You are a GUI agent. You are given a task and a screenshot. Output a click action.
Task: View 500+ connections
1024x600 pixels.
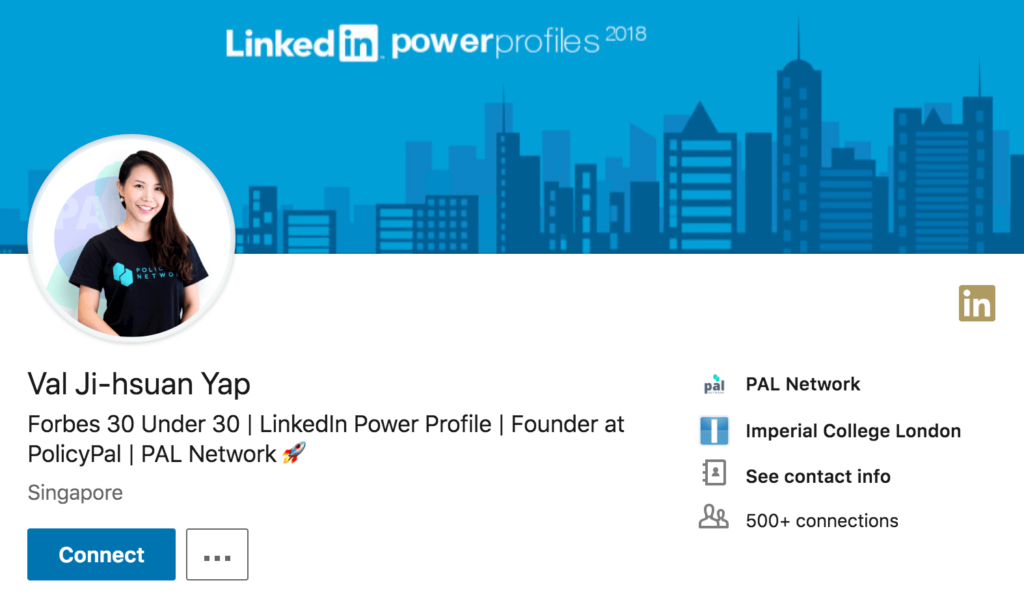click(x=822, y=520)
